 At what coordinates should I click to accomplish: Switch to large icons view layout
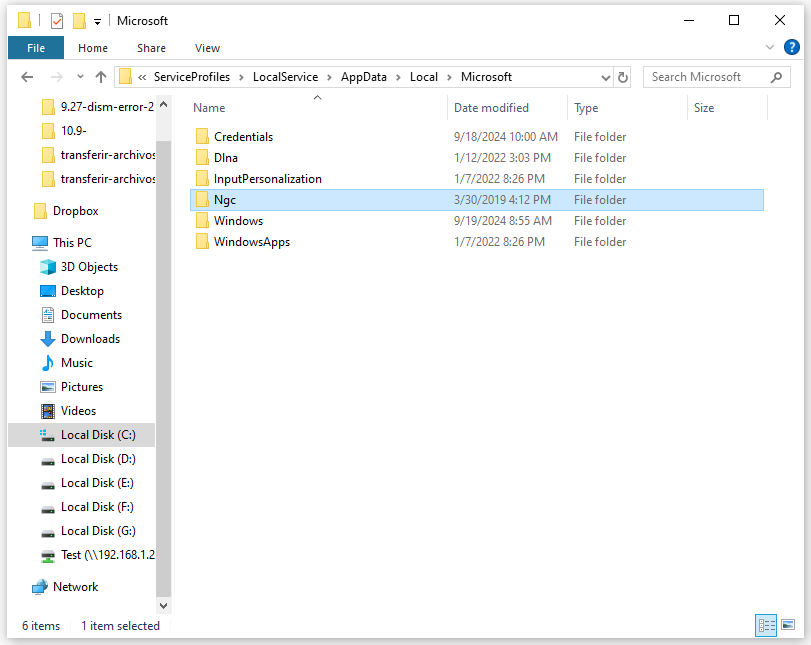point(788,625)
